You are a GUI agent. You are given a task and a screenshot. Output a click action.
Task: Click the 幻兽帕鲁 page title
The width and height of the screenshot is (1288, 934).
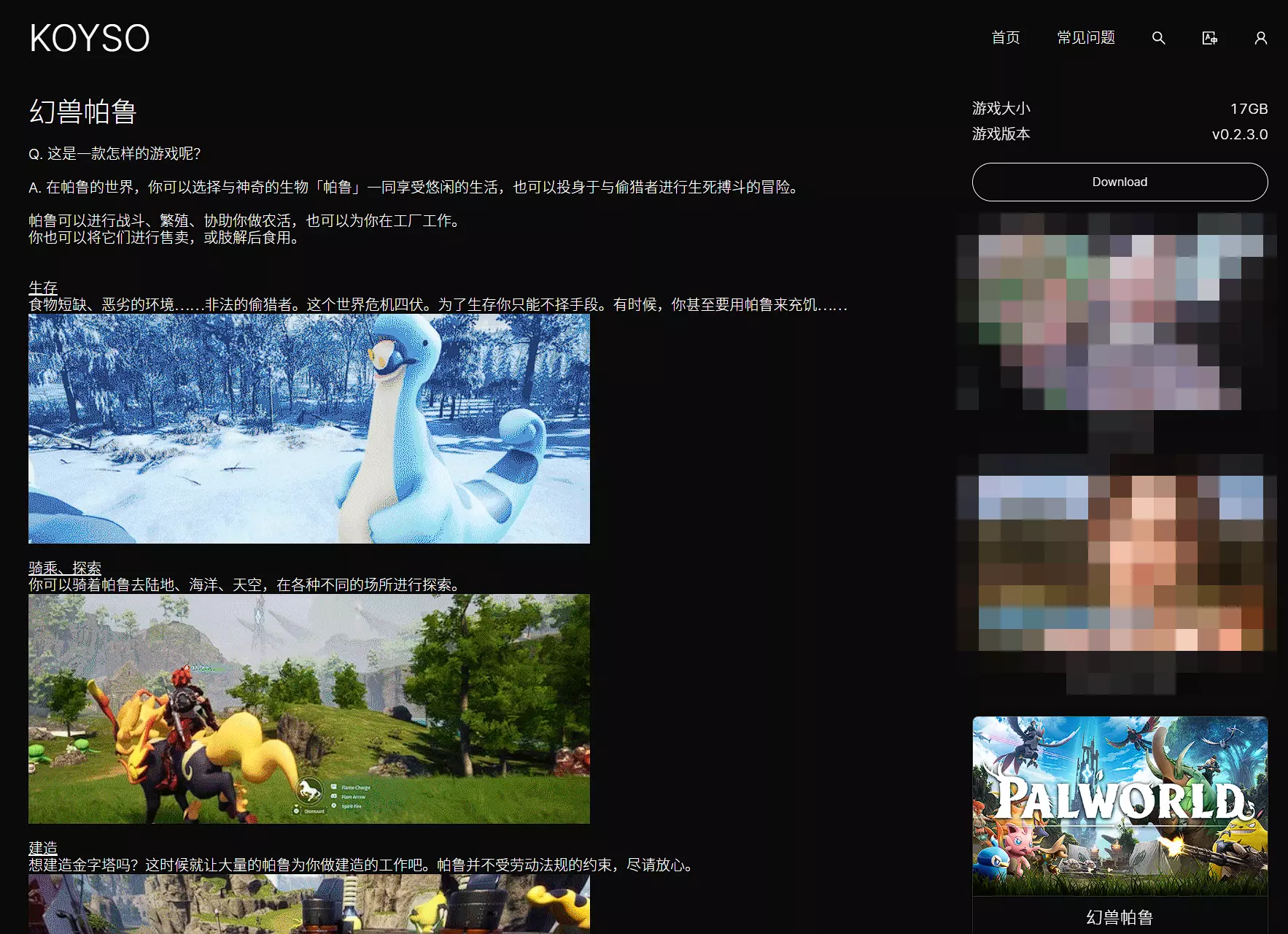[x=83, y=112]
